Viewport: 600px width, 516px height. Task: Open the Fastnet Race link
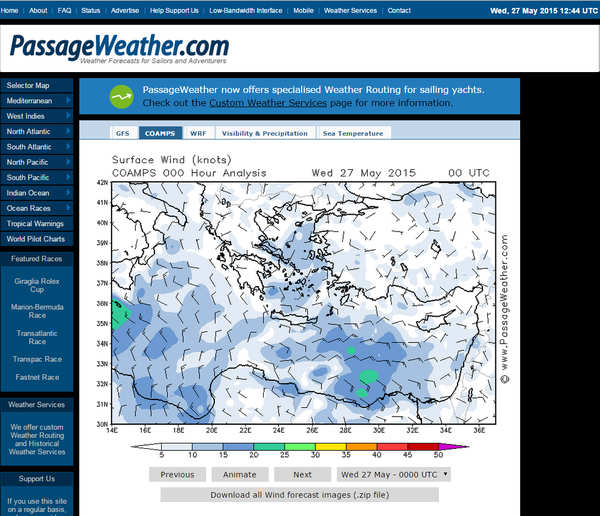[x=37, y=377]
